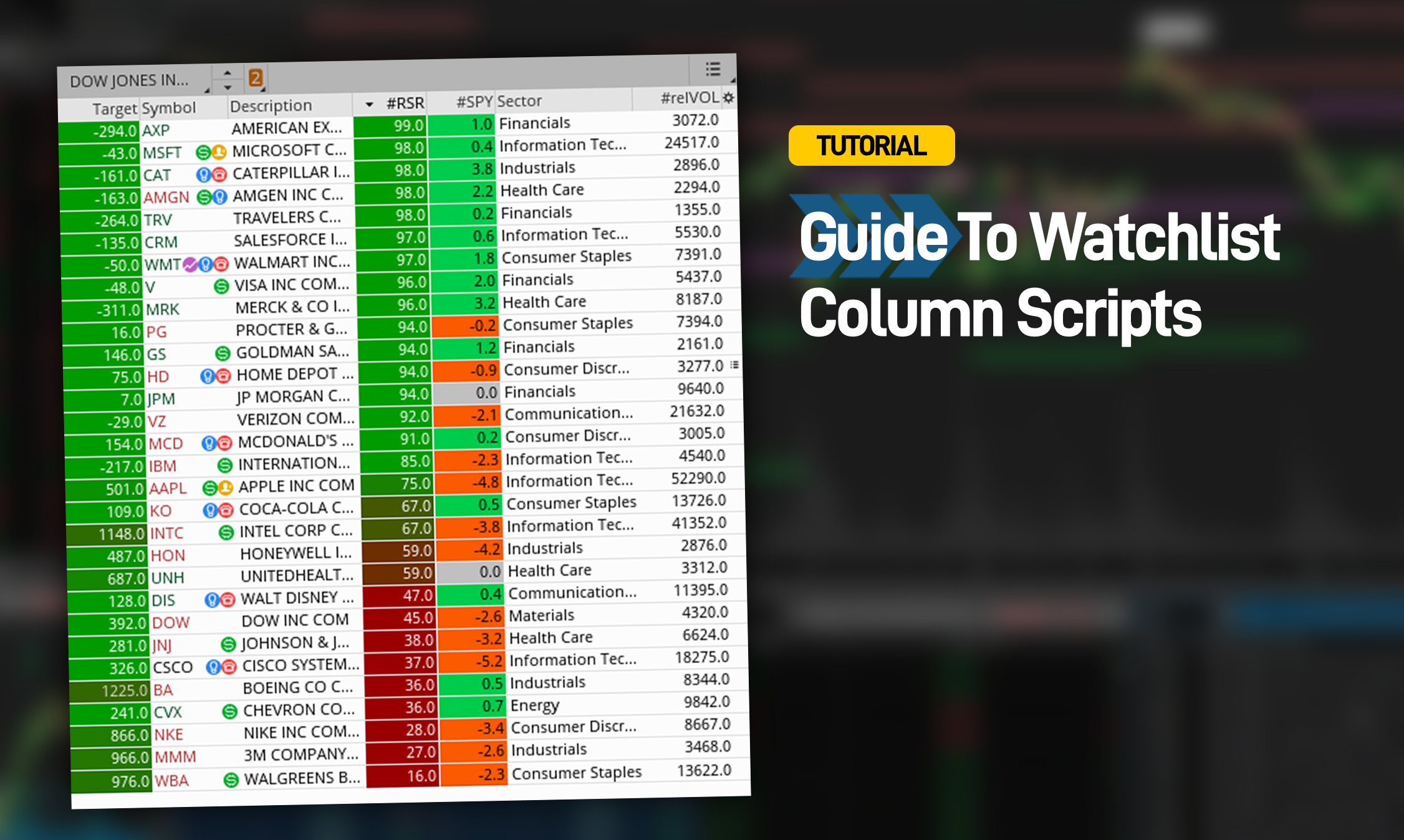Select the CRM symbol
The image size is (1404, 840).
click(161, 242)
